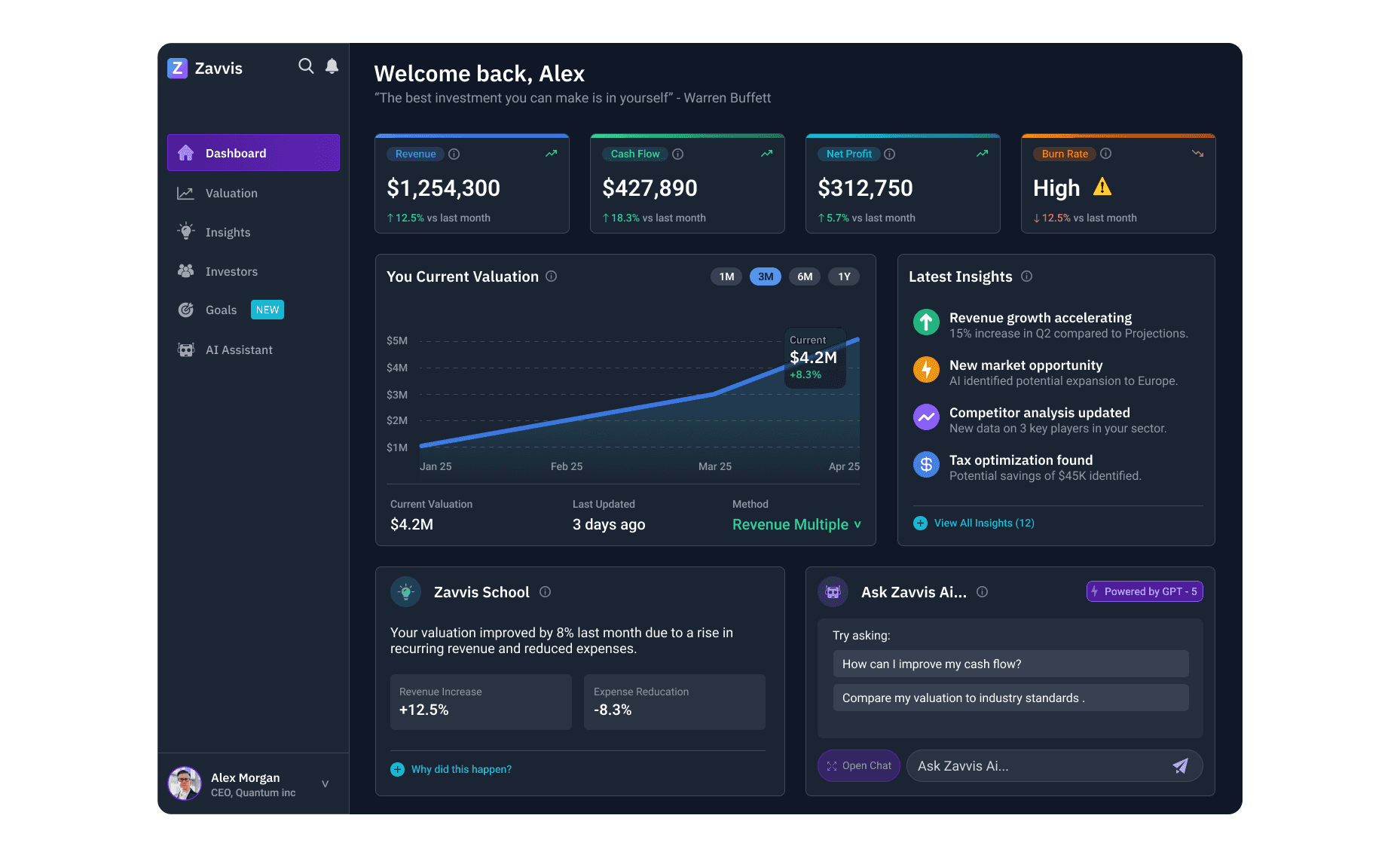Click the blue dollar tax optimization icon
1400x858 pixels.
(x=926, y=465)
